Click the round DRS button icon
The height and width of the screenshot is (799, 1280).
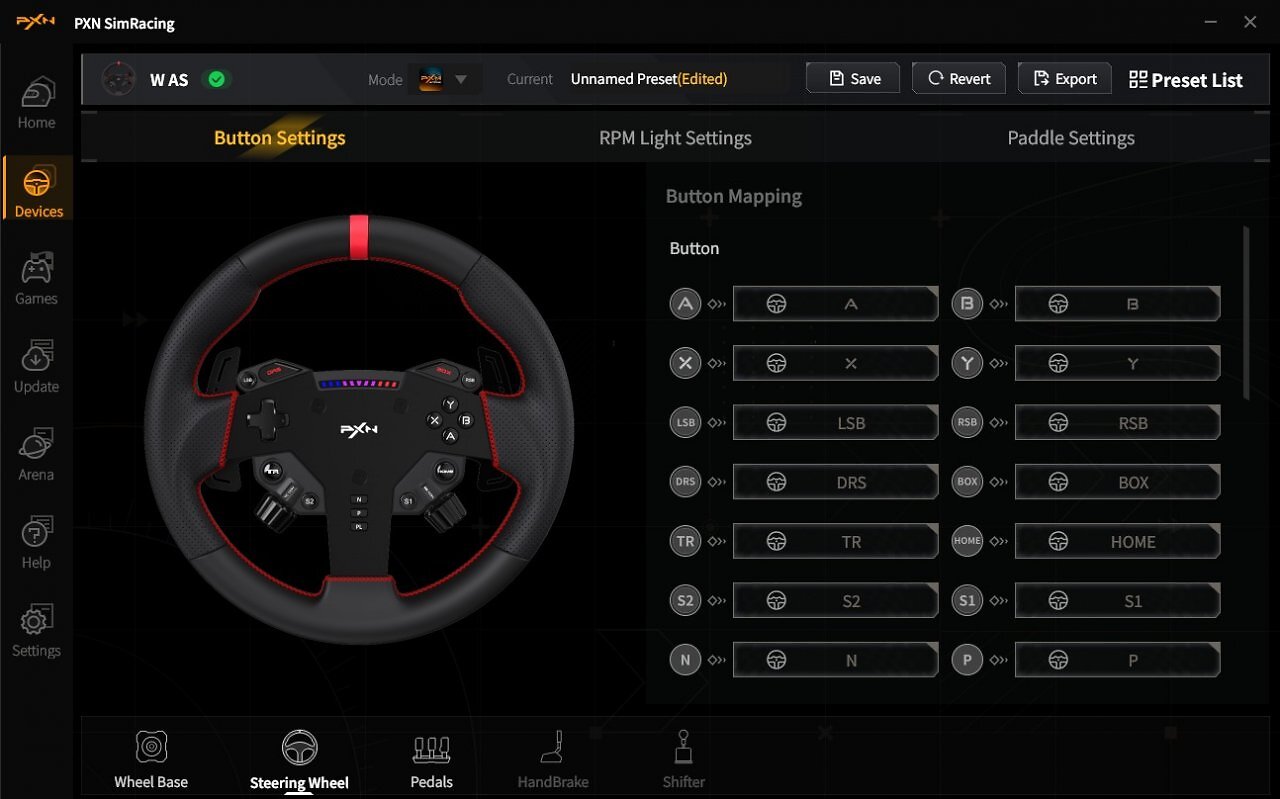coord(685,482)
